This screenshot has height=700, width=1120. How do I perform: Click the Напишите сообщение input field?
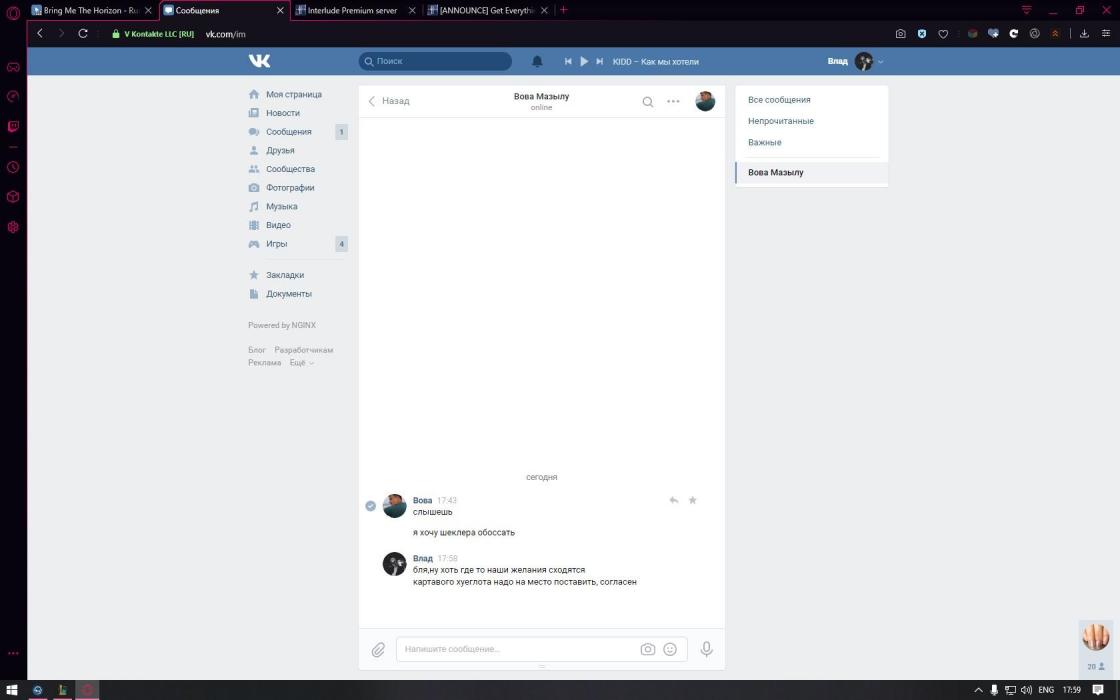515,649
